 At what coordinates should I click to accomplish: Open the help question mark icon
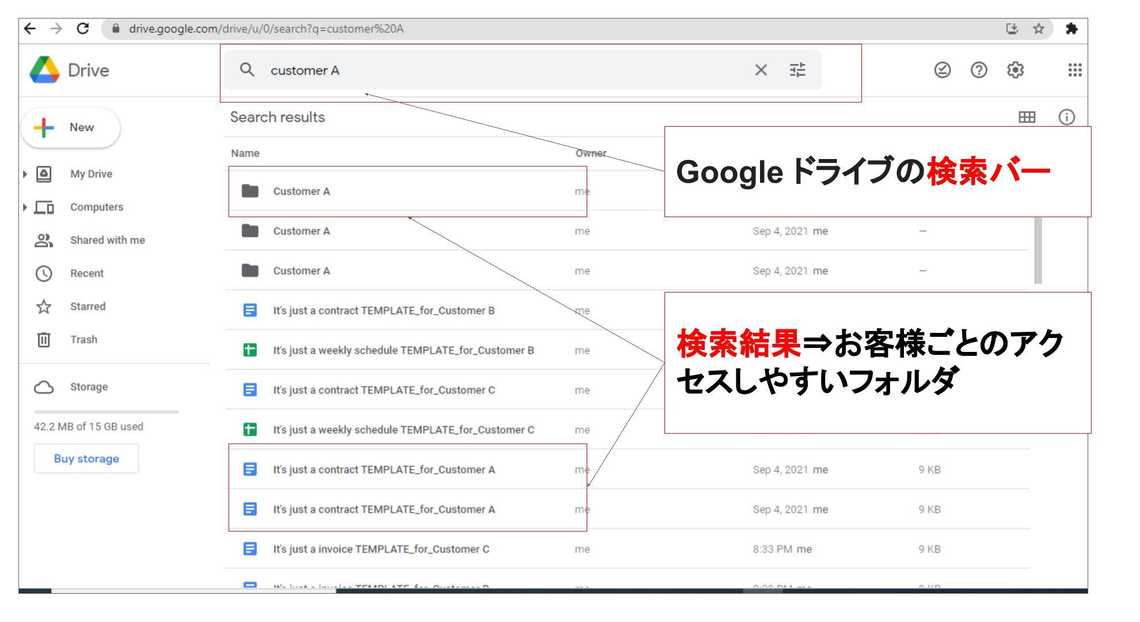click(979, 70)
